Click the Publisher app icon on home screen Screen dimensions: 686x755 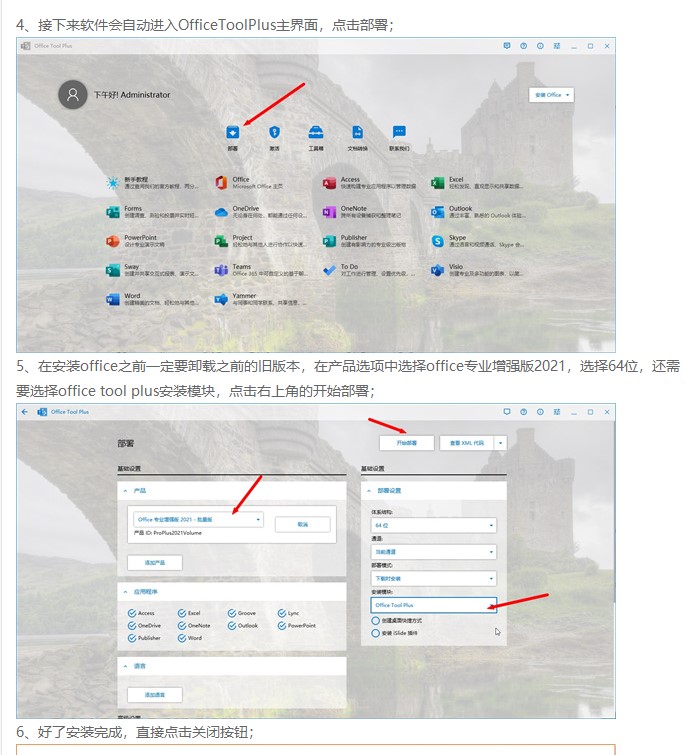(329, 241)
